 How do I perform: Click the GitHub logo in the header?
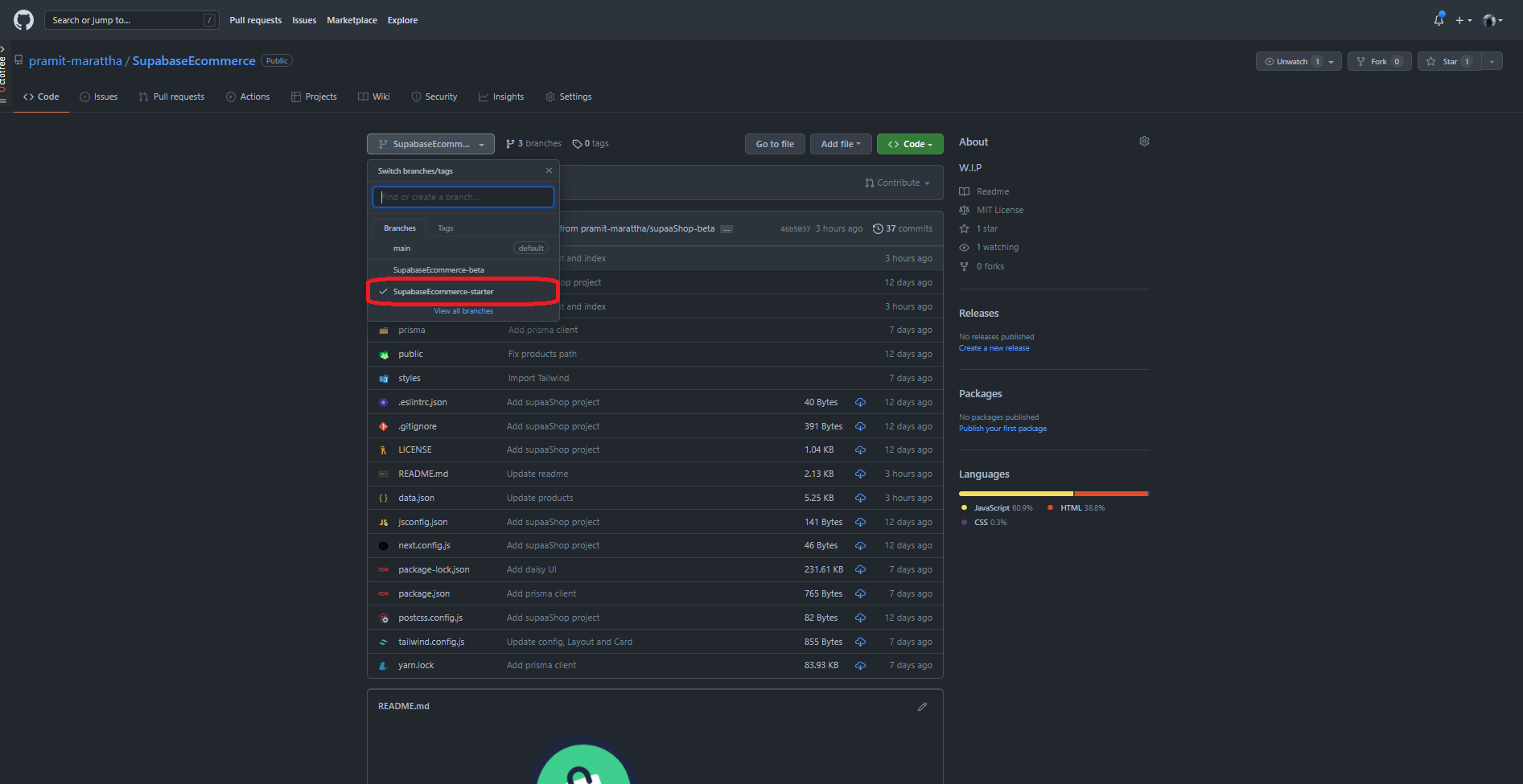tap(22, 19)
